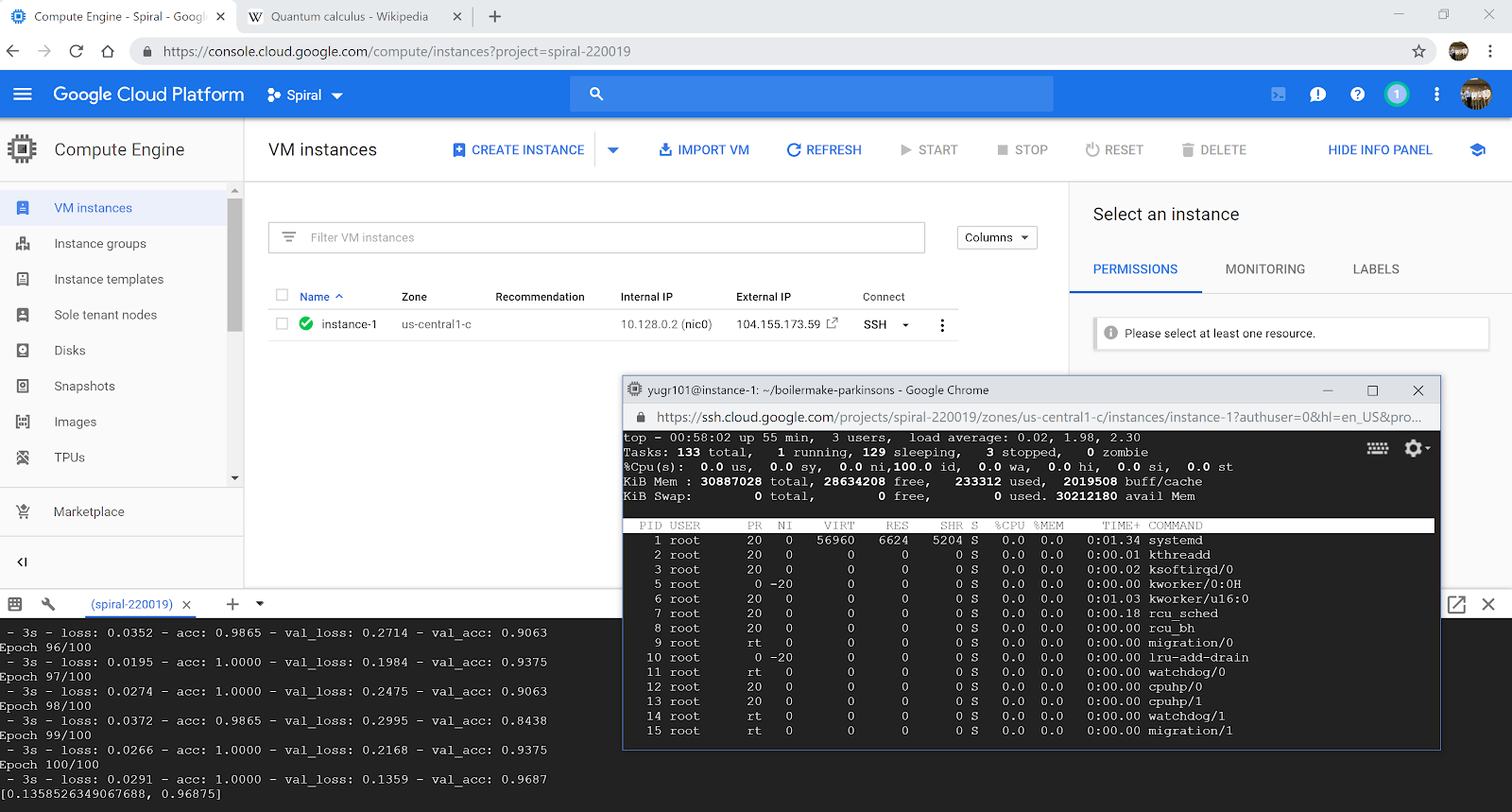The width and height of the screenshot is (1512, 812).
Task: Switch to the Labels tab
Action: (1376, 269)
